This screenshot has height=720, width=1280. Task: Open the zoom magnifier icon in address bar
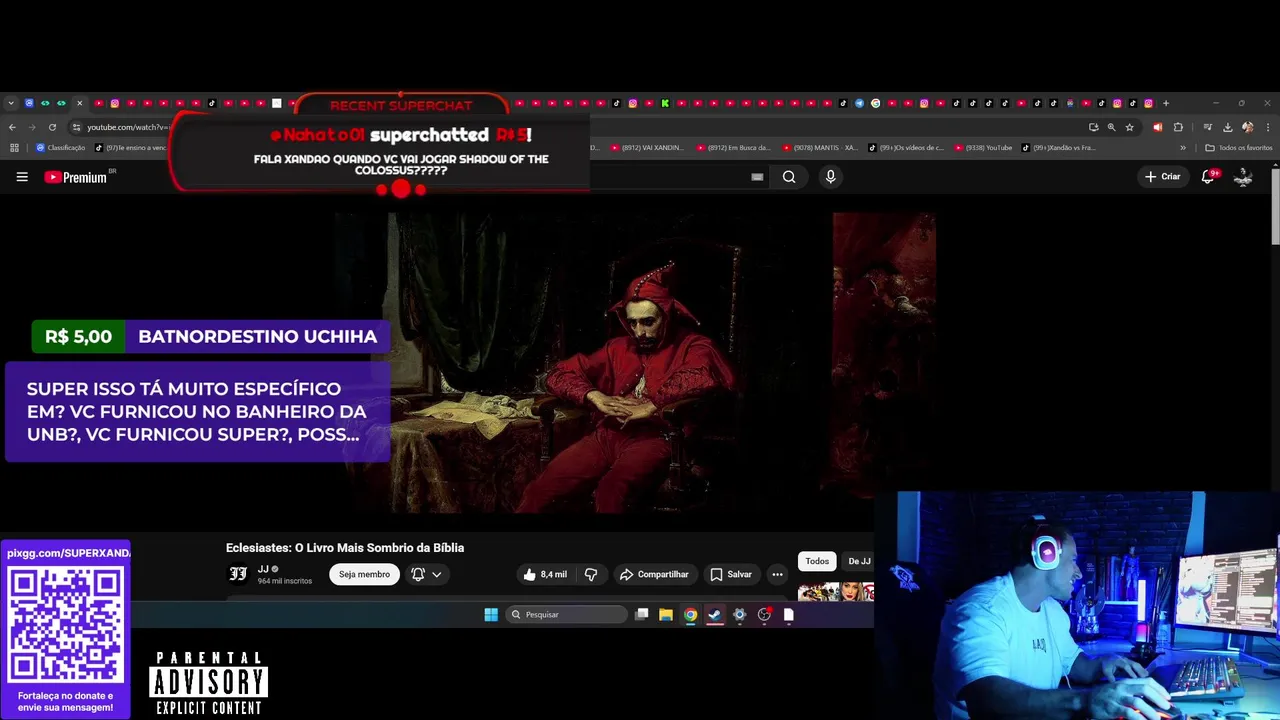tap(1111, 127)
